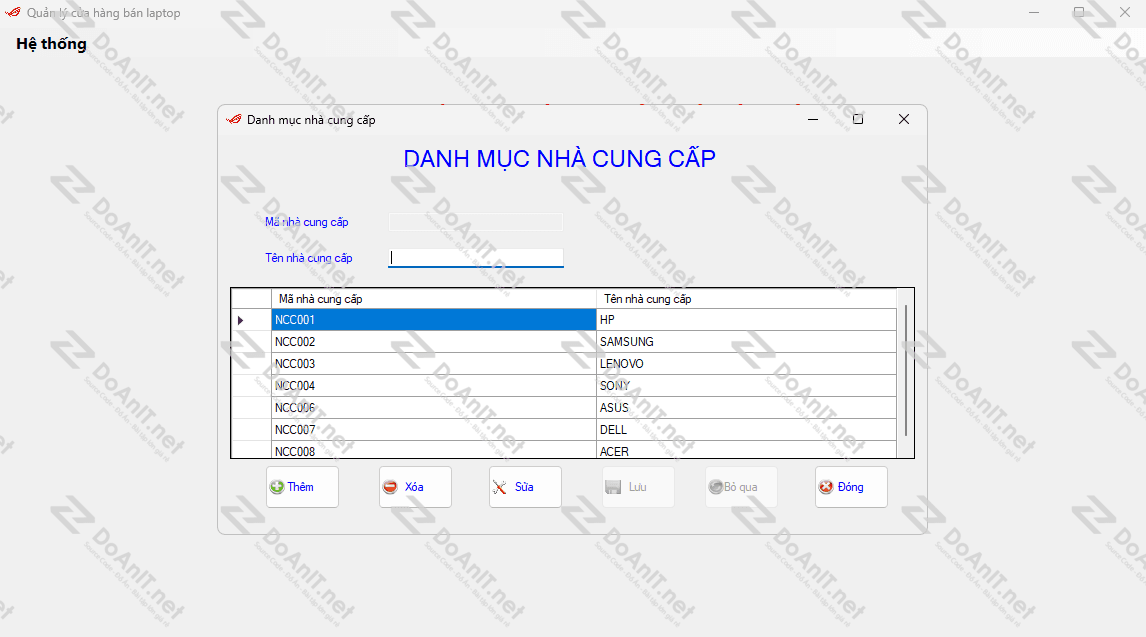1146x637 pixels.
Task: Select the NCC006 cell
Action: pyautogui.click(x=433, y=408)
